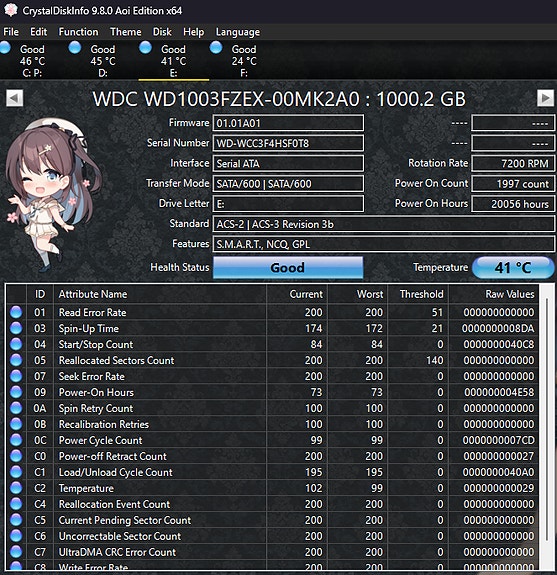Viewport: 557px width, 575px height.
Task: Switch to the E: disk tab
Action: pyautogui.click(x=173, y=61)
